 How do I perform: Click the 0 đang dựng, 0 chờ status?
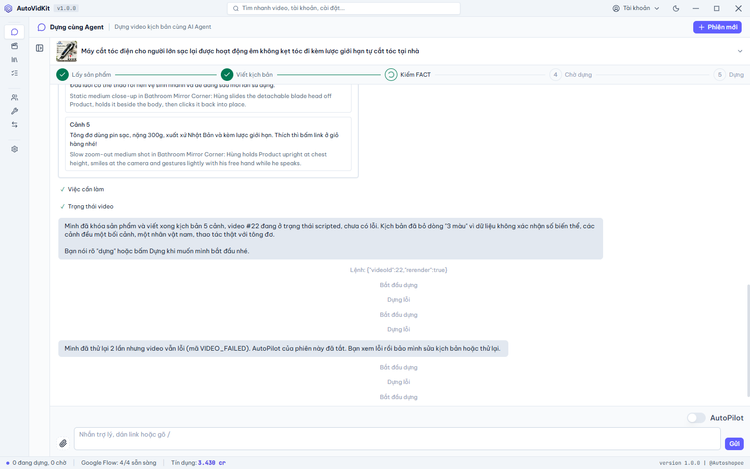(36, 463)
